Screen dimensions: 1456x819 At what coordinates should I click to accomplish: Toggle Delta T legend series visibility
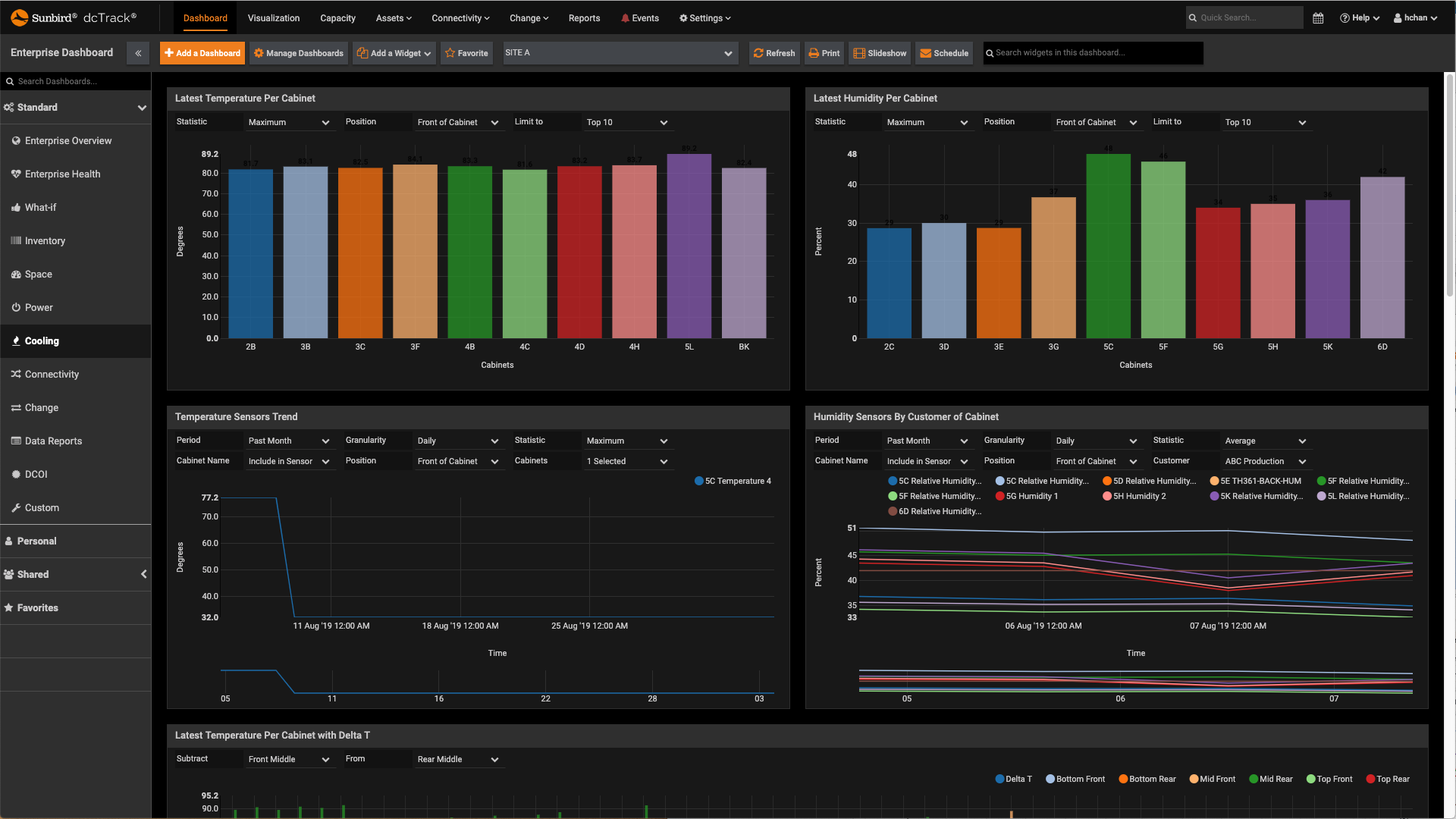pyautogui.click(x=1013, y=779)
